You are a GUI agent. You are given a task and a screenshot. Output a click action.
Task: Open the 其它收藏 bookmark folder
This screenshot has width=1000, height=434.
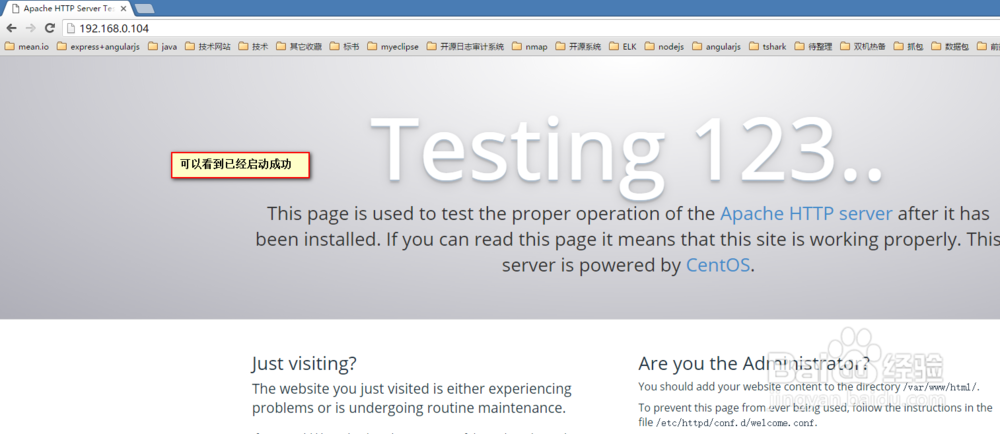299,47
